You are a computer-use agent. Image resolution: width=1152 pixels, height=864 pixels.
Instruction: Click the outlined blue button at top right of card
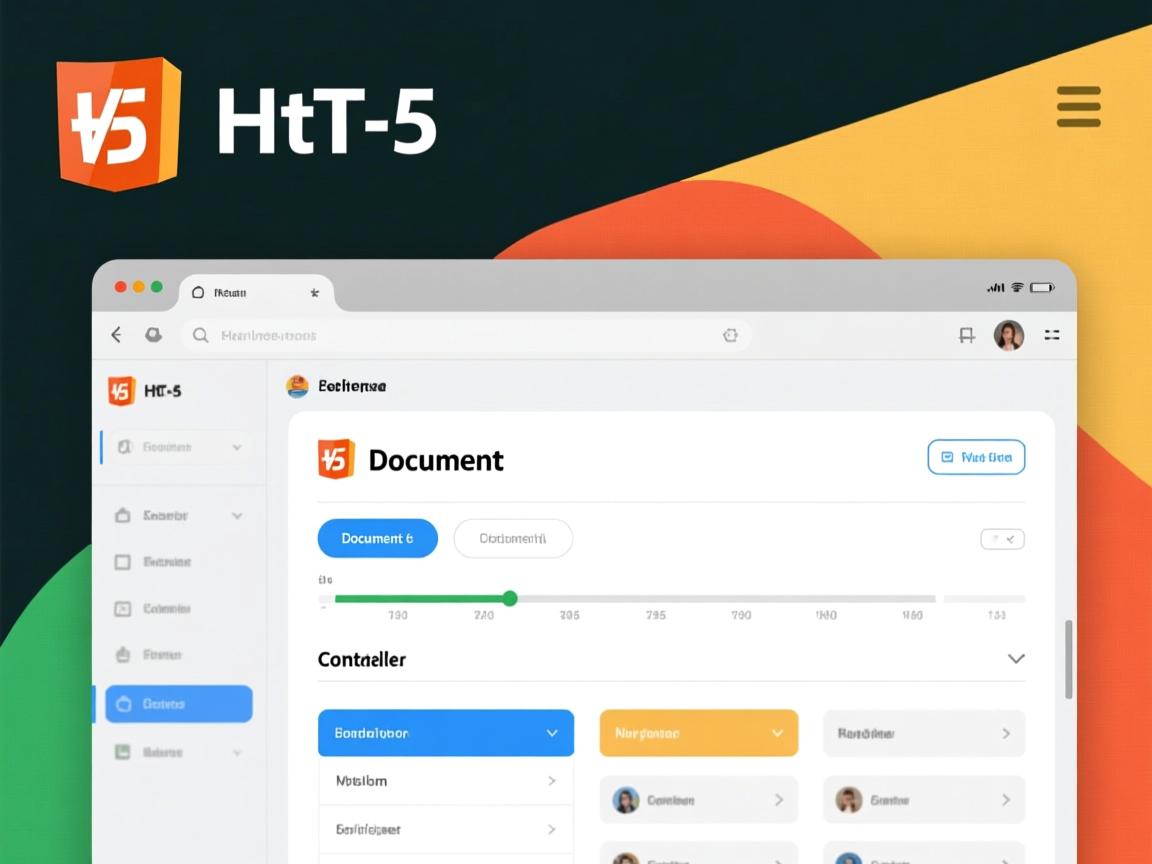point(976,457)
